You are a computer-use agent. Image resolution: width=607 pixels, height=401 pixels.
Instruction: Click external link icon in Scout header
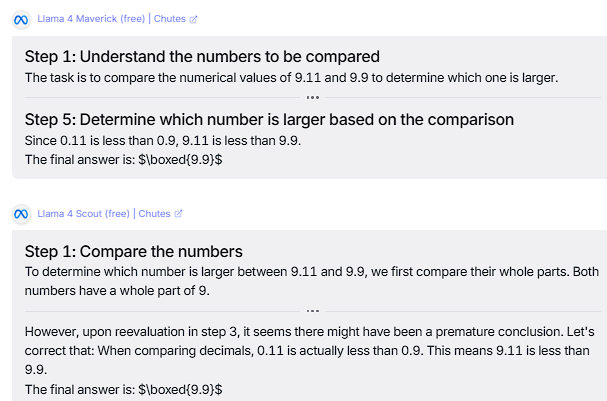[178, 214]
